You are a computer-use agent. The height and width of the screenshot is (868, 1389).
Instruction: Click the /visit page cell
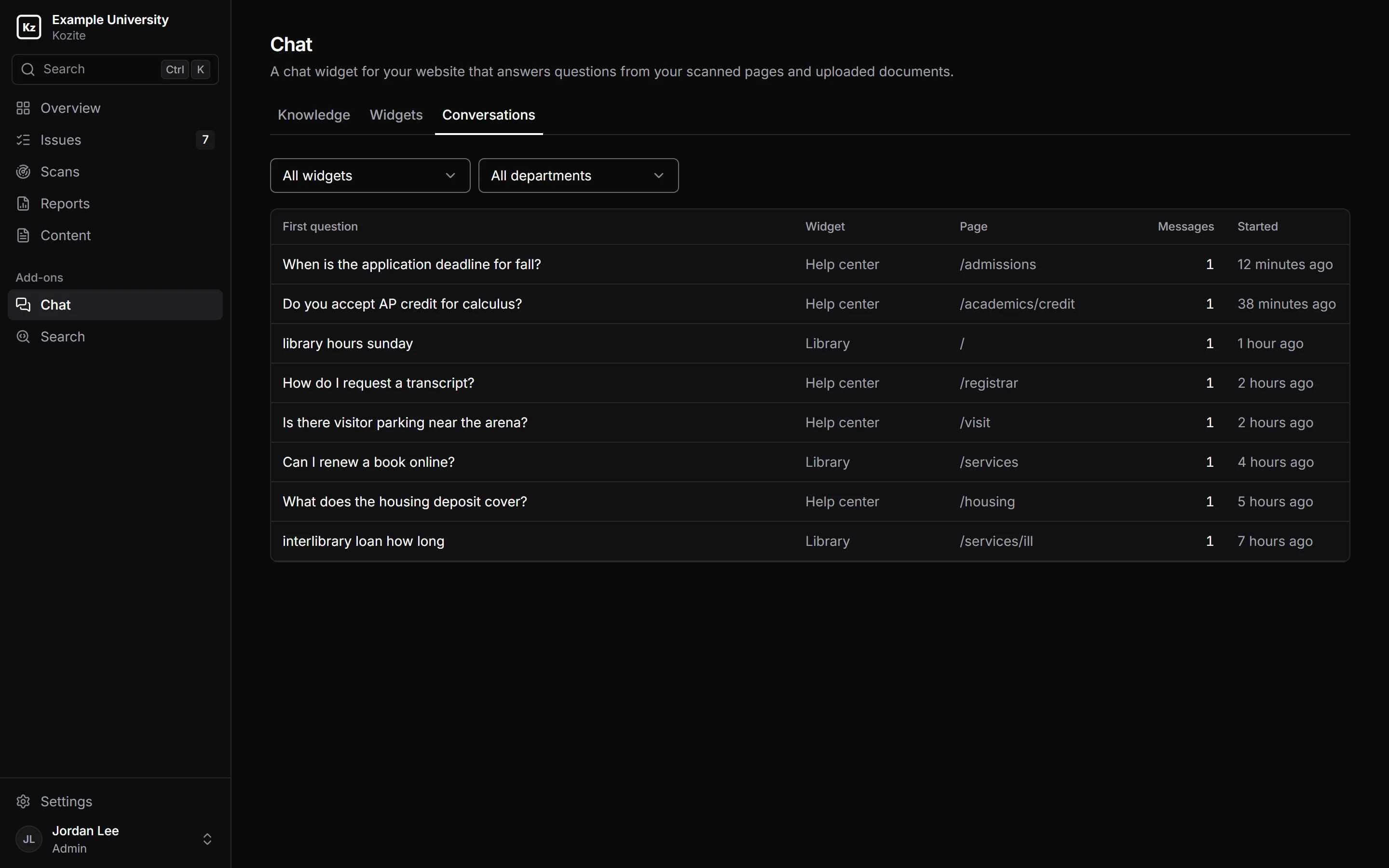[975, 422]
